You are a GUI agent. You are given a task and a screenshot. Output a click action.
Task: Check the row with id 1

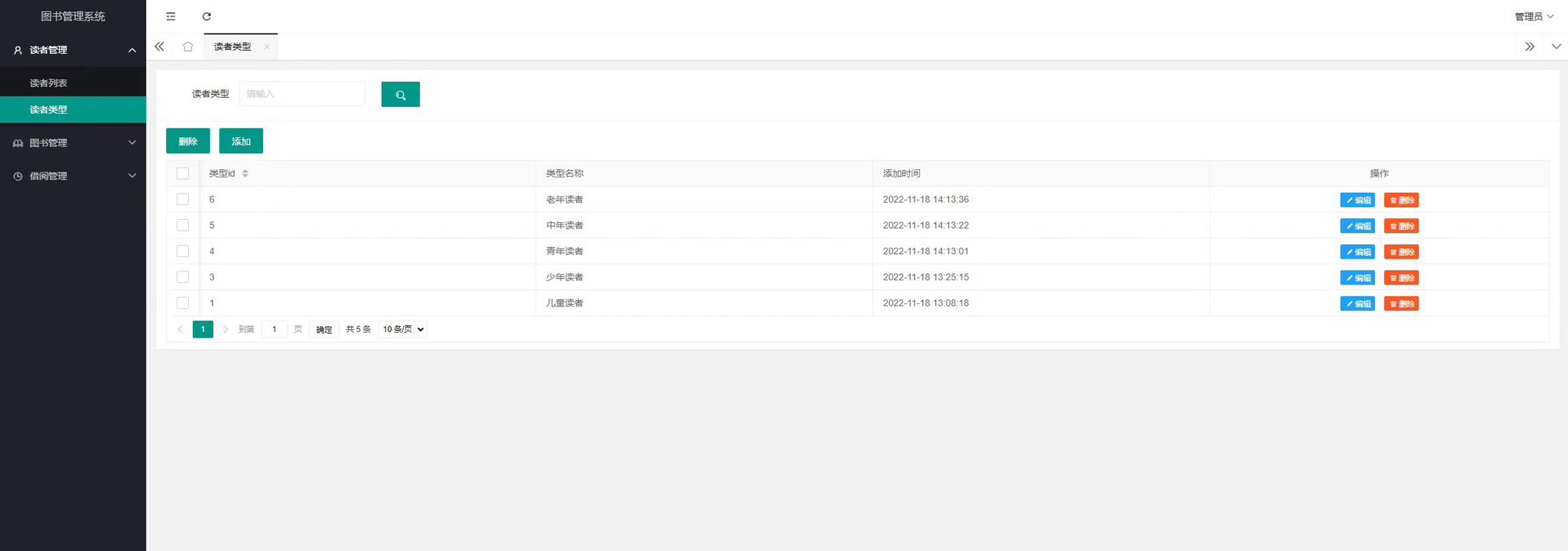point(183,303)
